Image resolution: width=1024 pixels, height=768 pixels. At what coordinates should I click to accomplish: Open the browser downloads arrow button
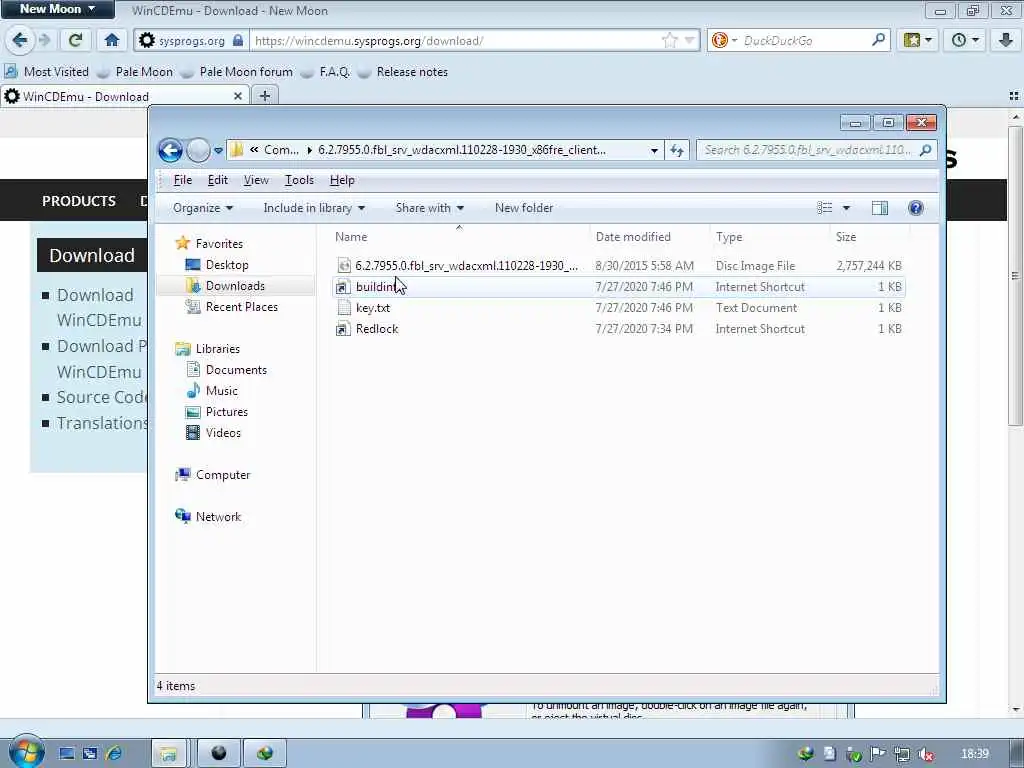point(1006,40)
